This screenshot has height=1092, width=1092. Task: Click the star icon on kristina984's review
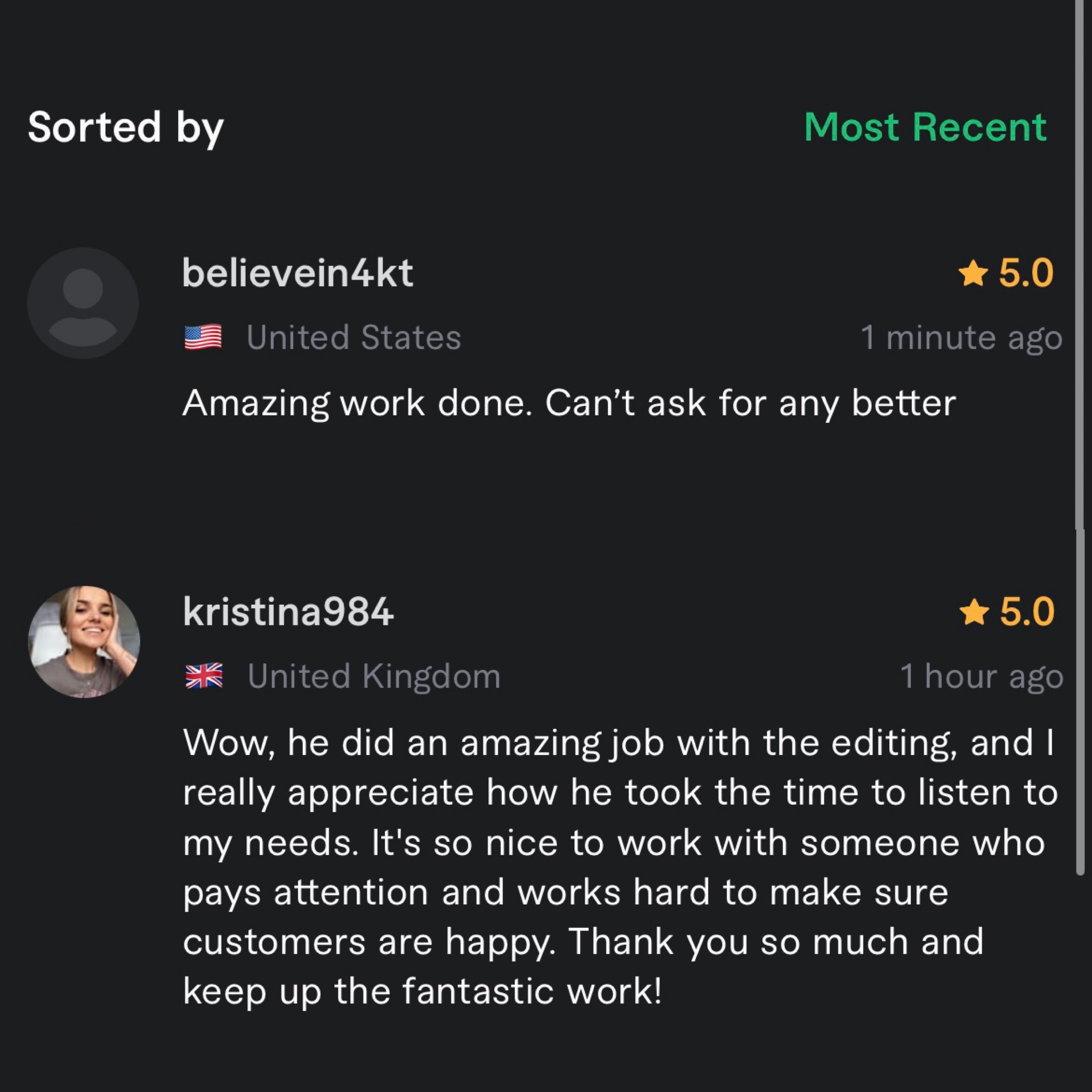click(x=974, y=613)
